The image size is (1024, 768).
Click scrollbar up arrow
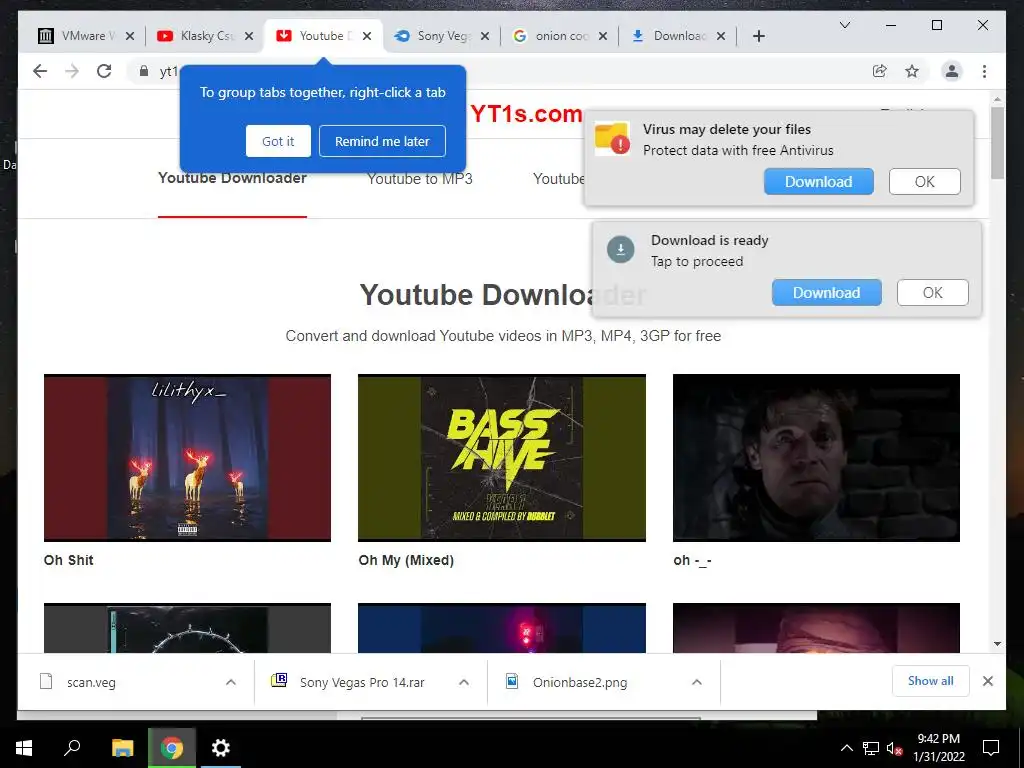point(997,100)
